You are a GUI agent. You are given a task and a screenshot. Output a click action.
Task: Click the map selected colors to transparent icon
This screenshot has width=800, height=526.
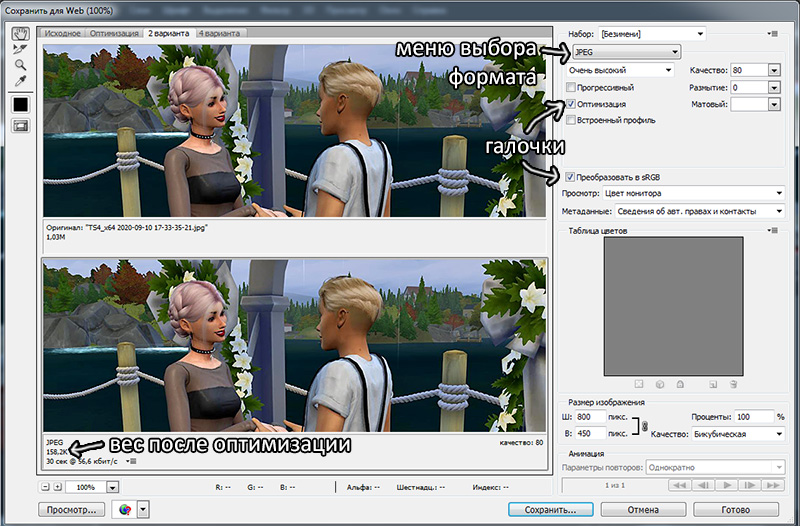639,384
